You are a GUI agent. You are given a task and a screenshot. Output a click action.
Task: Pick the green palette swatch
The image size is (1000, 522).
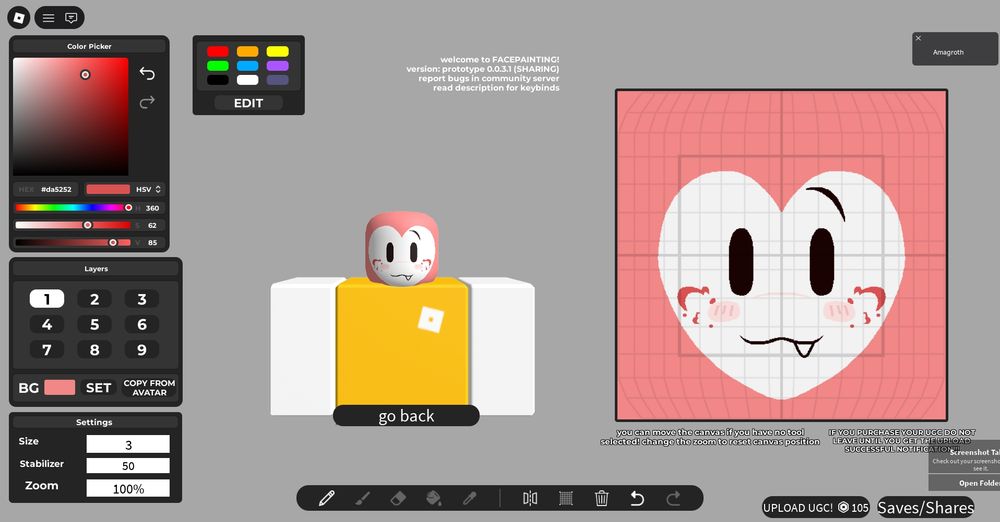coord(217,66)
